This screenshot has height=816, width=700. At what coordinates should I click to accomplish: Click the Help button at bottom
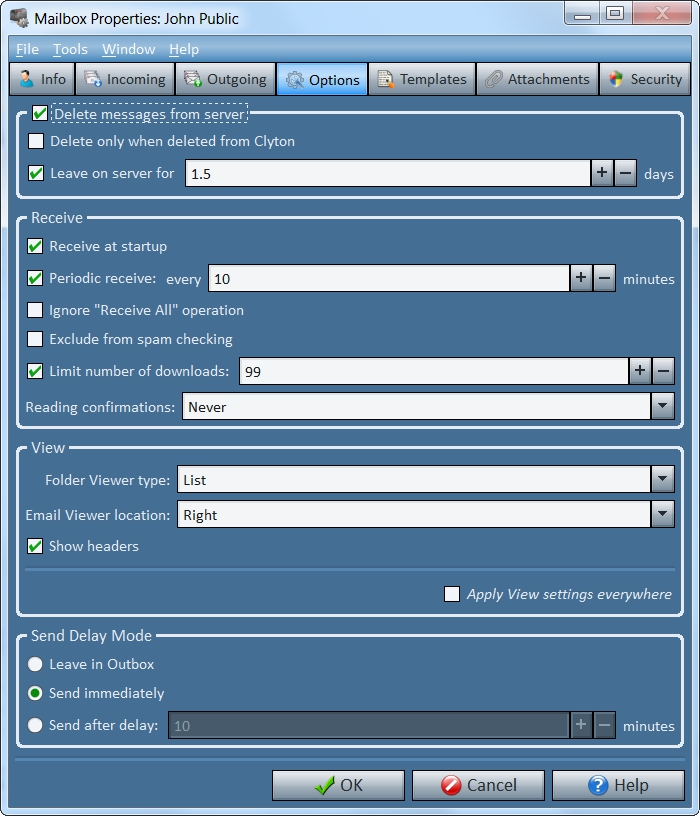pyautogui.click(x=618, y=785)
